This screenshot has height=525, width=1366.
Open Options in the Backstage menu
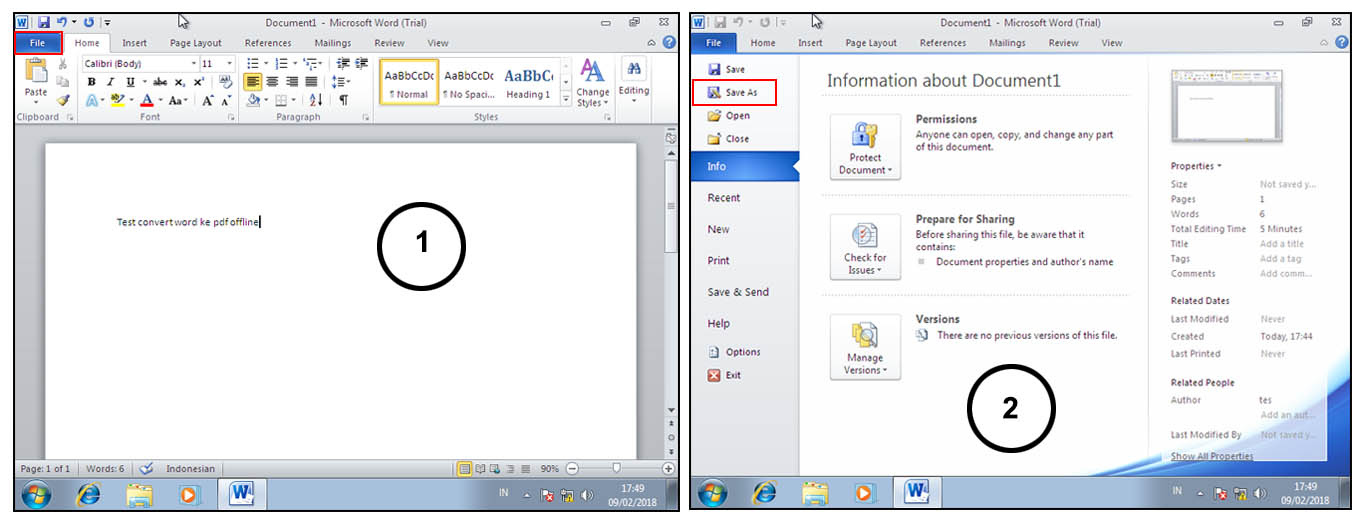pyautogui.click(x=735, y=352)
